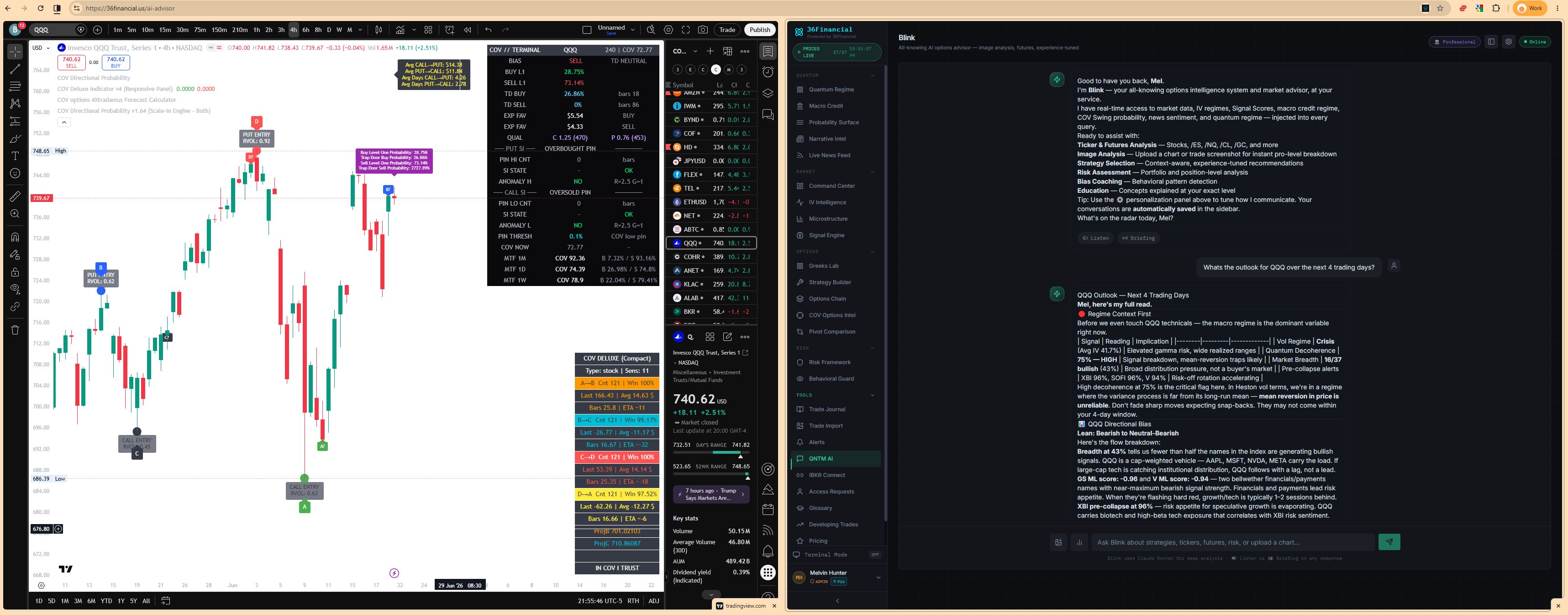The height and width of the screenshot is (615, 1568).
Task: Open the Fibonacci retracement tools
Action: pyautogui.click(x=15, y=86)
